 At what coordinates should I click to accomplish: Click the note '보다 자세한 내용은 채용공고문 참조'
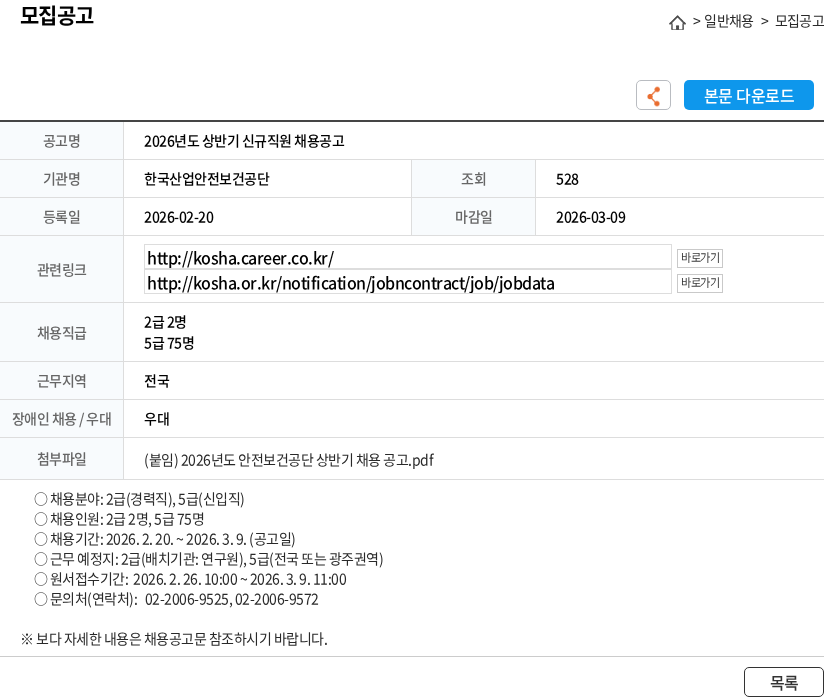click(174, 639)
